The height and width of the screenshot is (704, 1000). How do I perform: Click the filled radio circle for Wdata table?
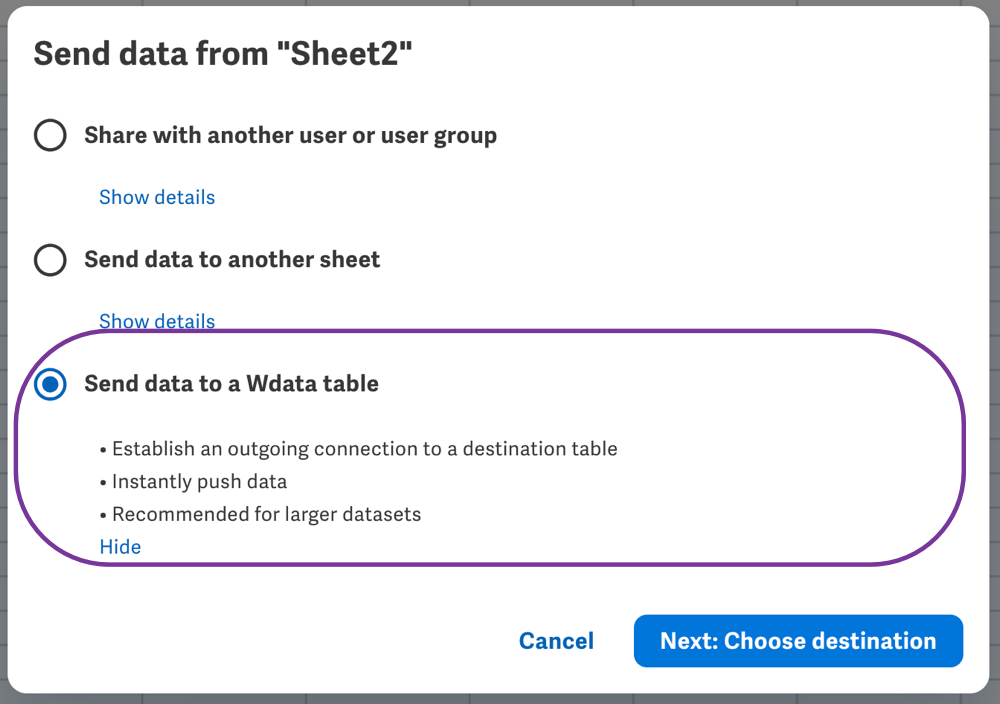[50, 384]
